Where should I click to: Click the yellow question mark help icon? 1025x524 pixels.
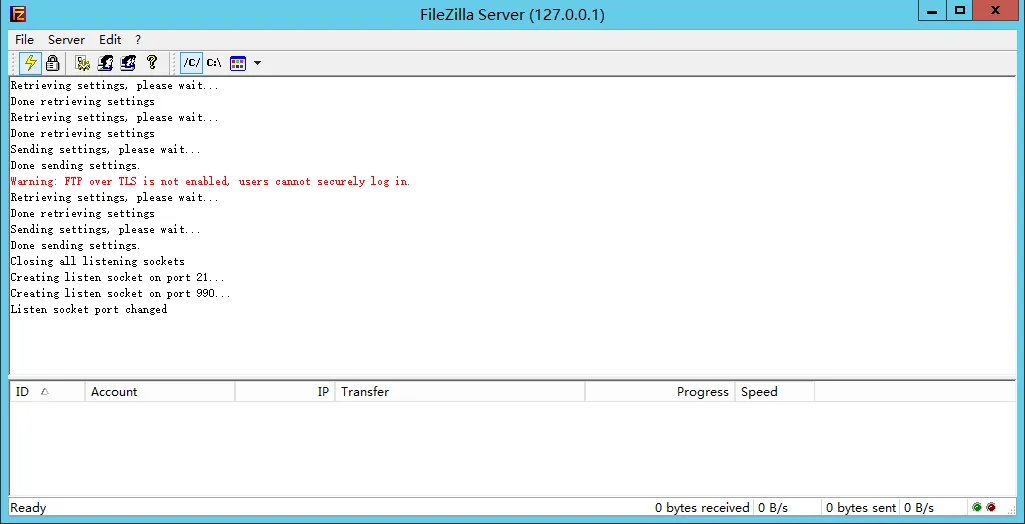[x=152, y=63]
